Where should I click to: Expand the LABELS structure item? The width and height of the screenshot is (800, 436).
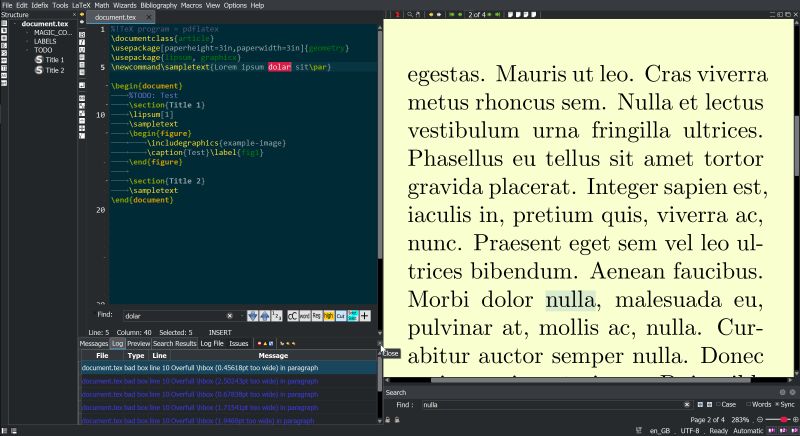point(28,41)
